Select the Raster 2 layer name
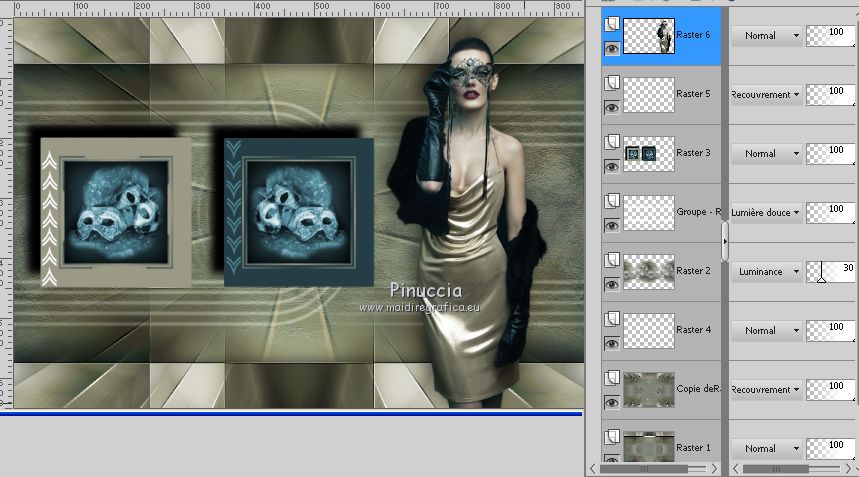This screenshot has width=859, height=477. pos(693,271)
